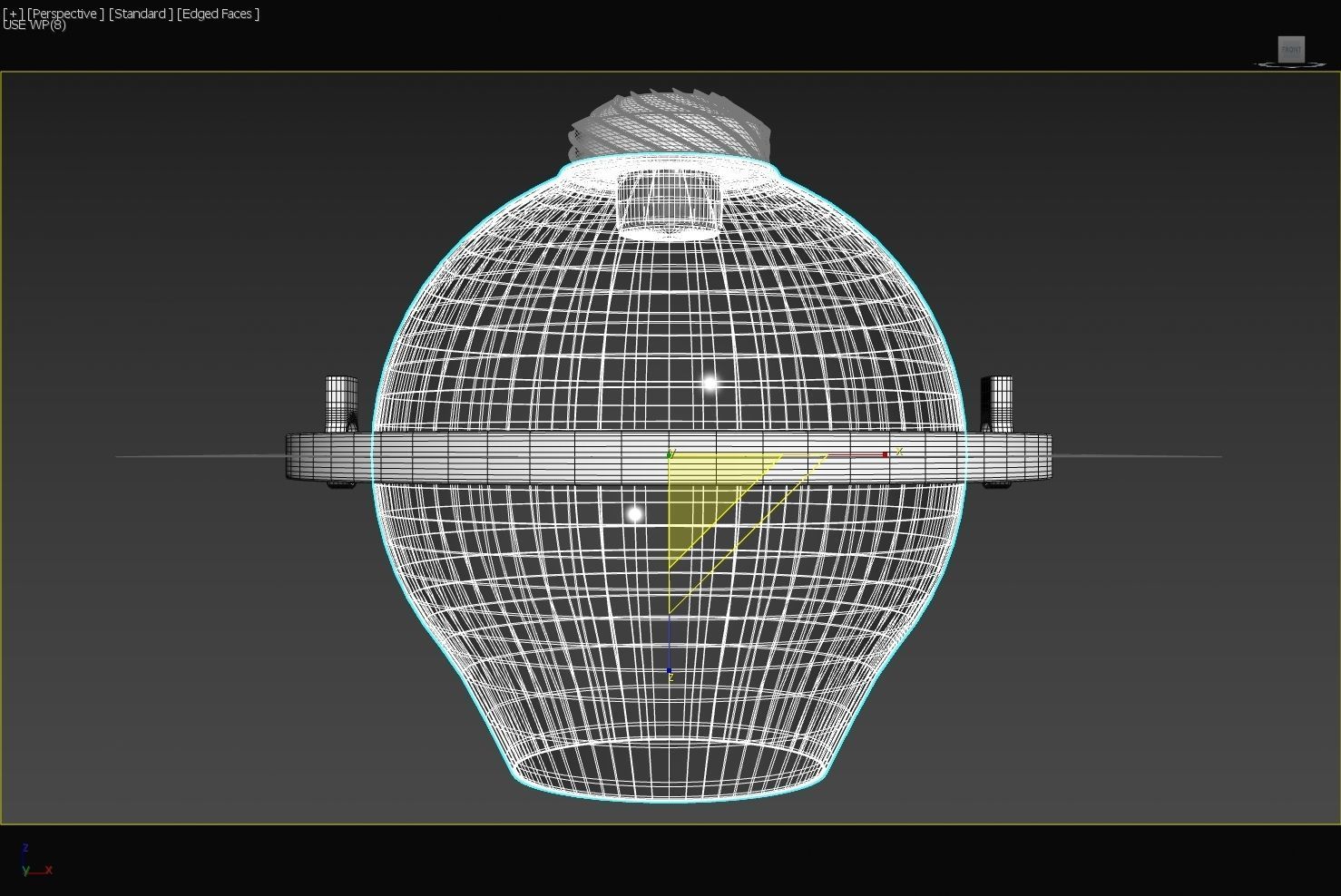Image resolution: width=1341 pixels, height=896 pixels.
Task: Open the Edged Faces per-view menu
Action: point(219,14)
